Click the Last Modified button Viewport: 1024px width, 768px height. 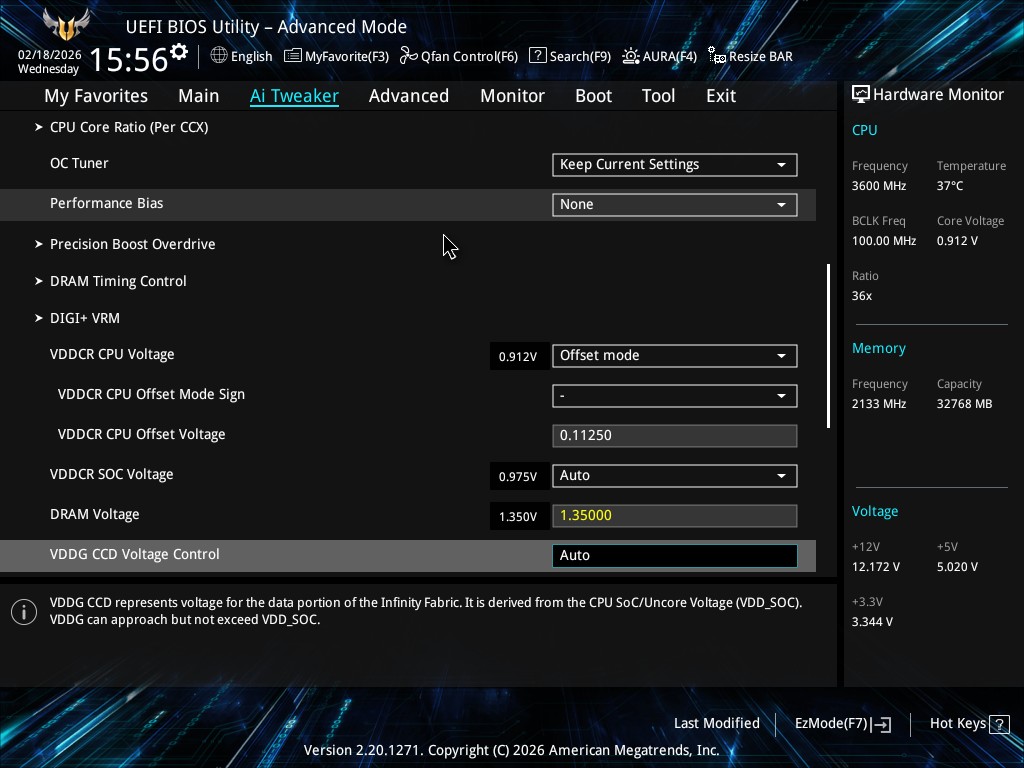[x=716, y=724]
